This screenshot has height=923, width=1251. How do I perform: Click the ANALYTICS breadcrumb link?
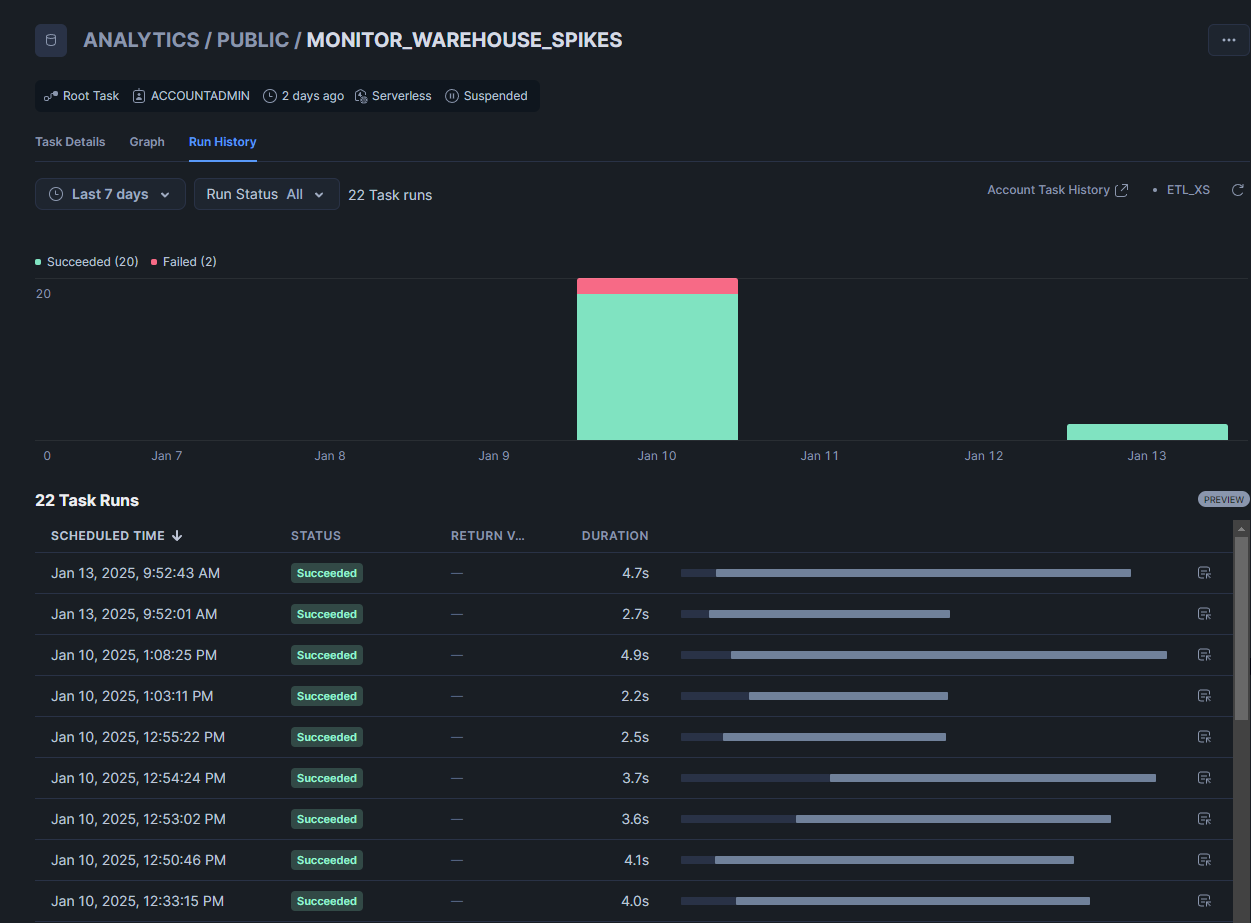pyautogui.click(x=141, y=40)
